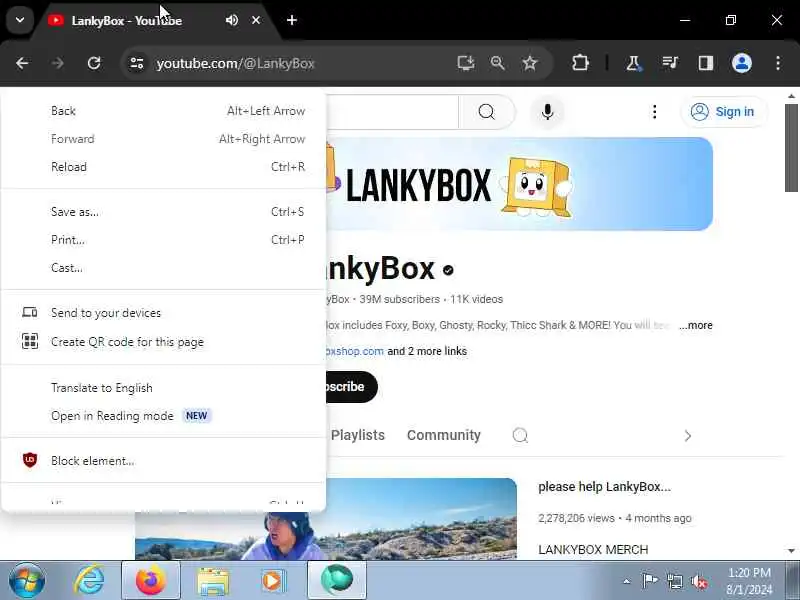The image size is (800, 600).
Task: Open the tab search dropdown arrow
Action: click(20, 20)
